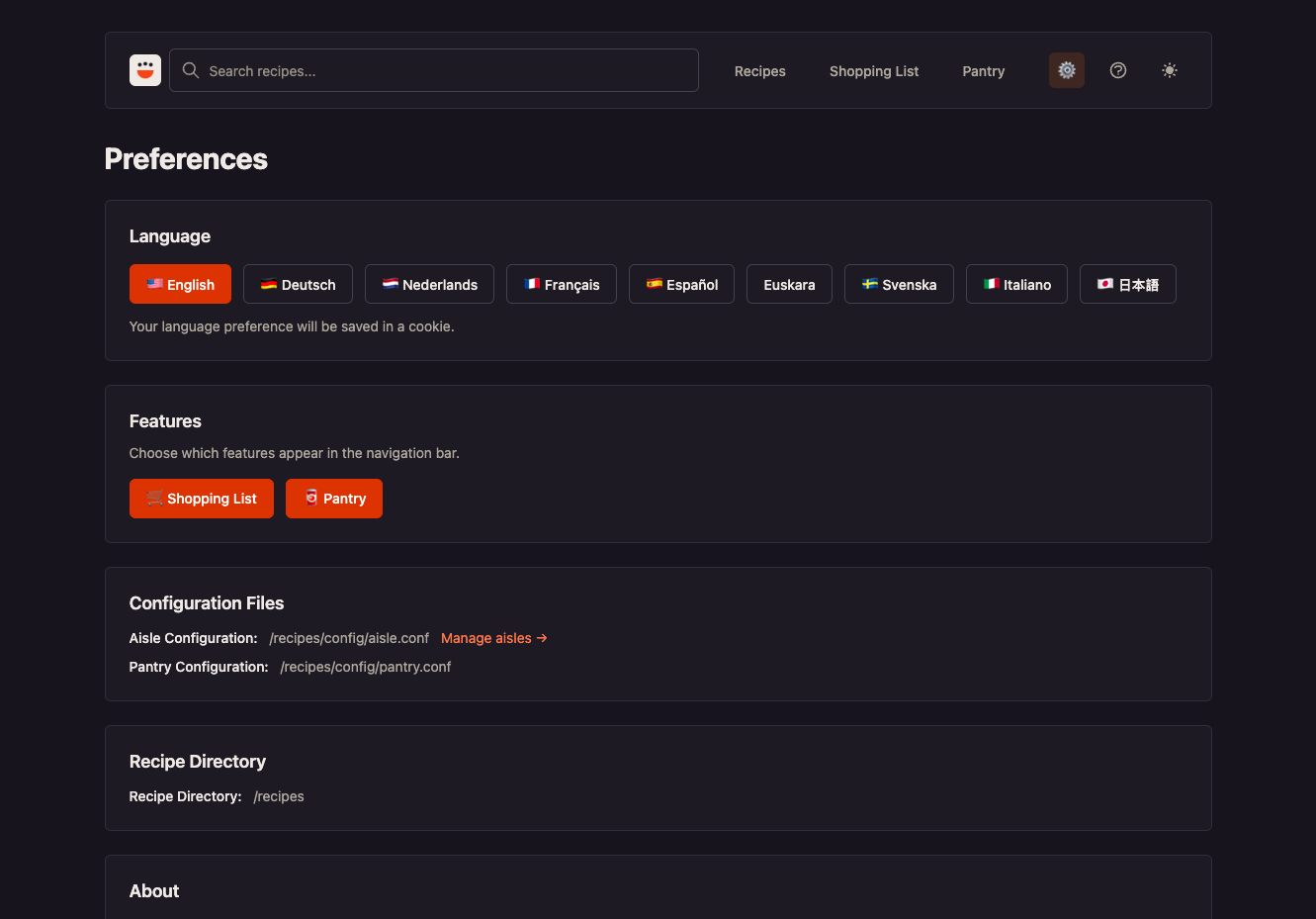Click the Cooklang app logo icon
Screen dimensions: 1316x919
point(145,70)
